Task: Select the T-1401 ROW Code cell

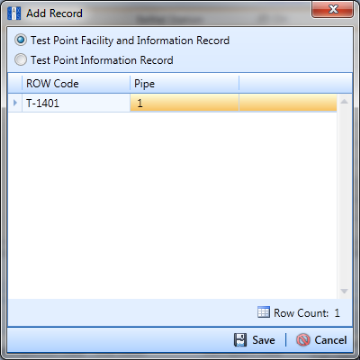Action: [76, 103]
